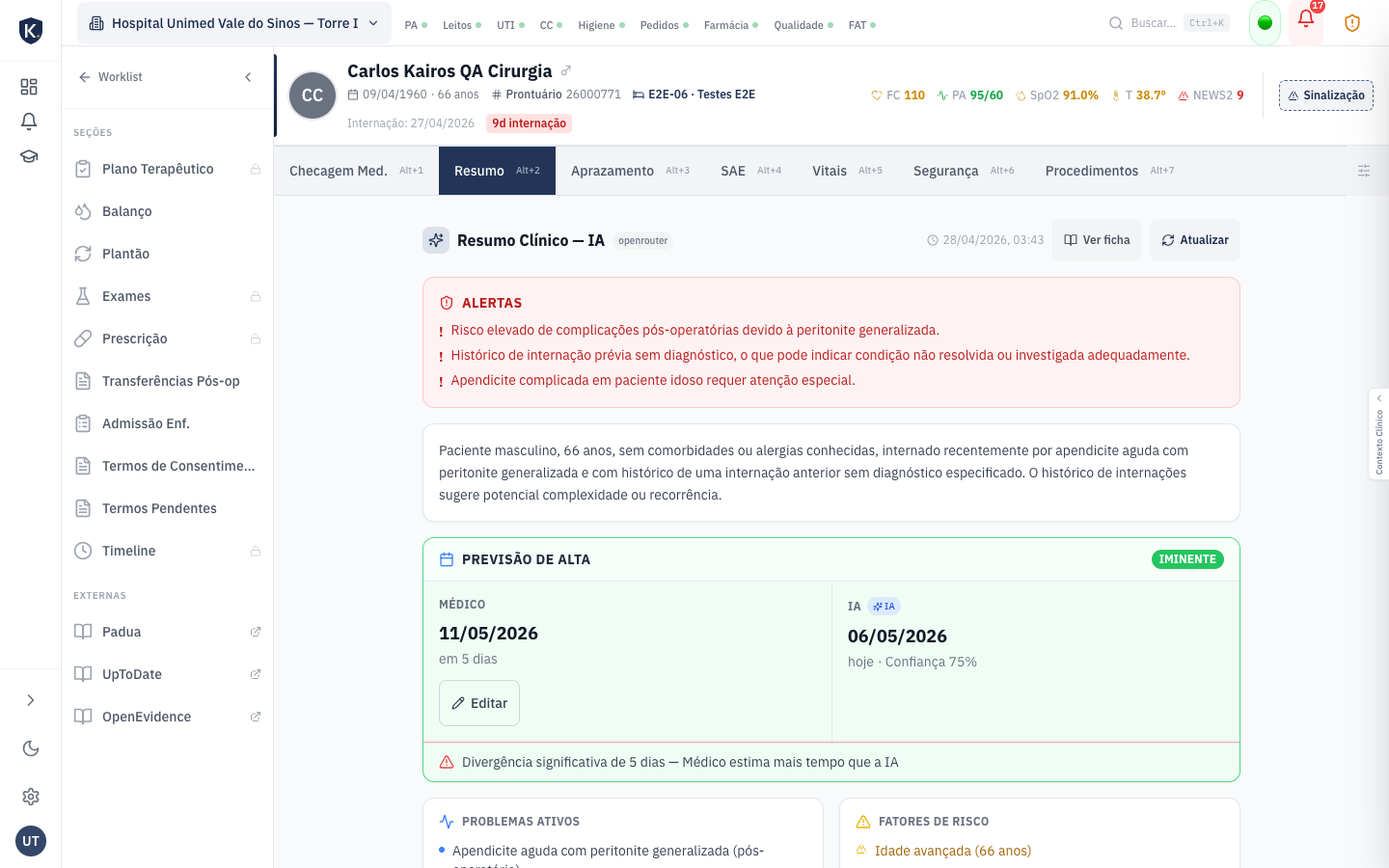Open the alerts bell with badge 17
This screenshot has width=1389, height=868.
pos(1306,21)
